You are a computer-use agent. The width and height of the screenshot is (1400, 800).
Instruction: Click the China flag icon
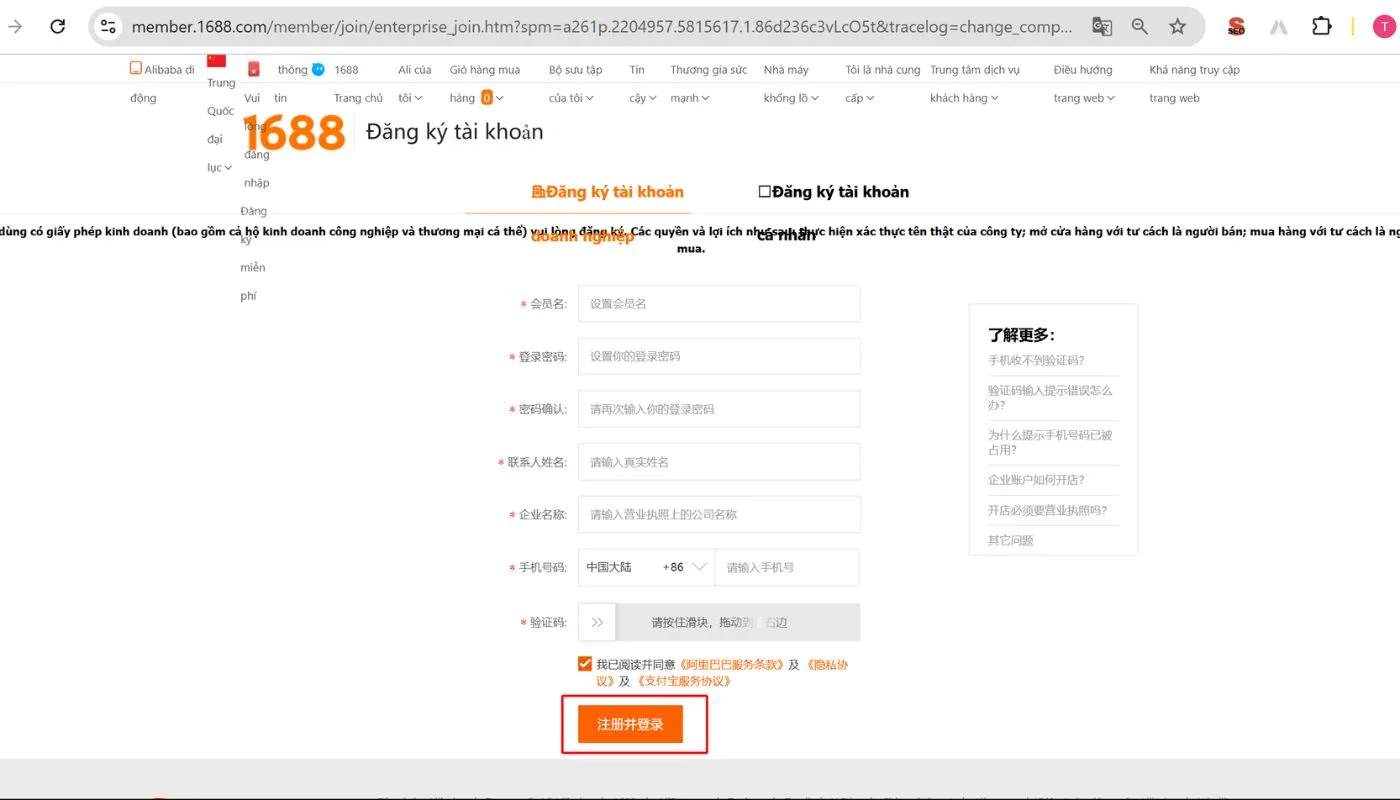(216, 62)
